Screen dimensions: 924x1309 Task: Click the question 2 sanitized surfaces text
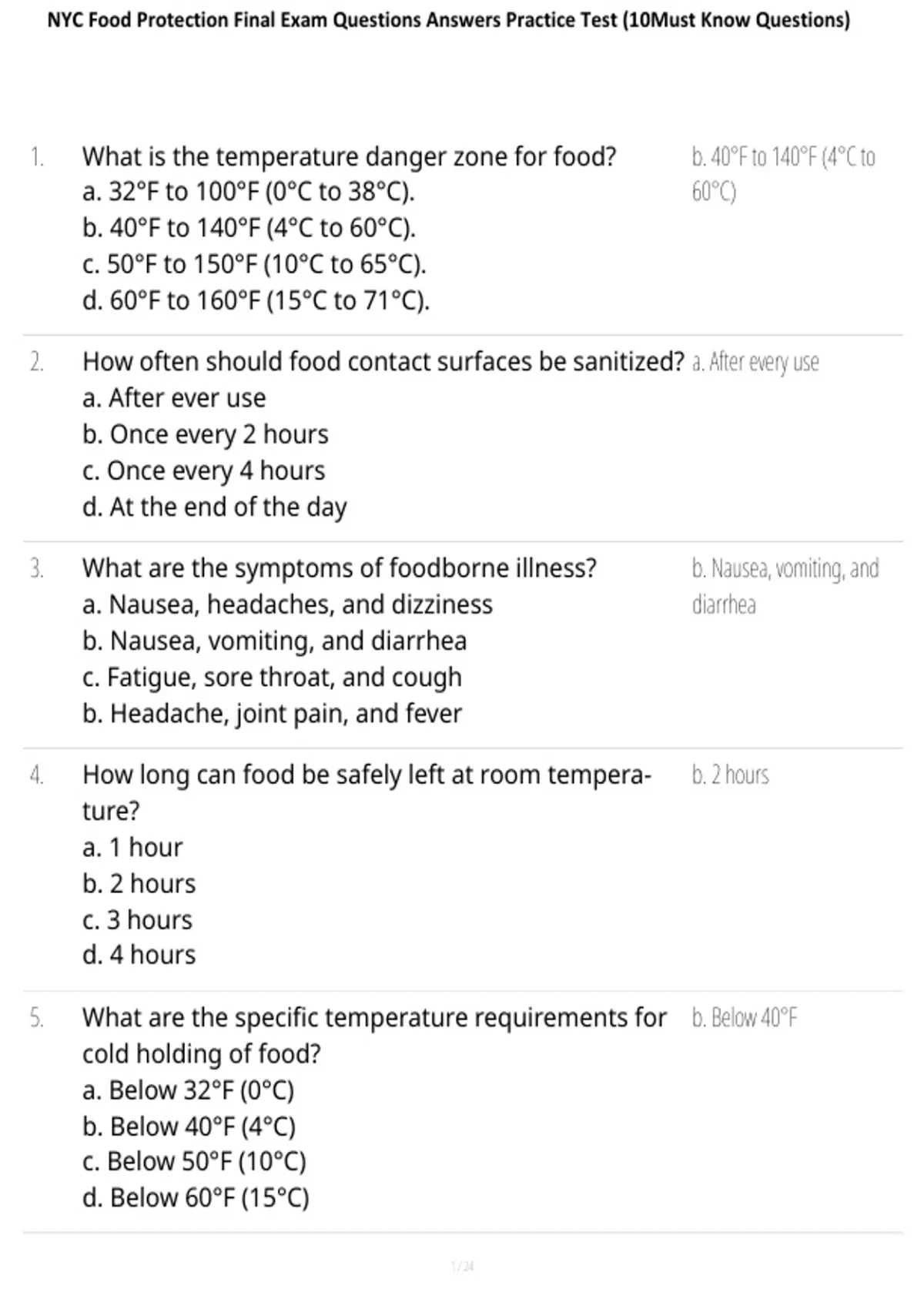point(383,361)
